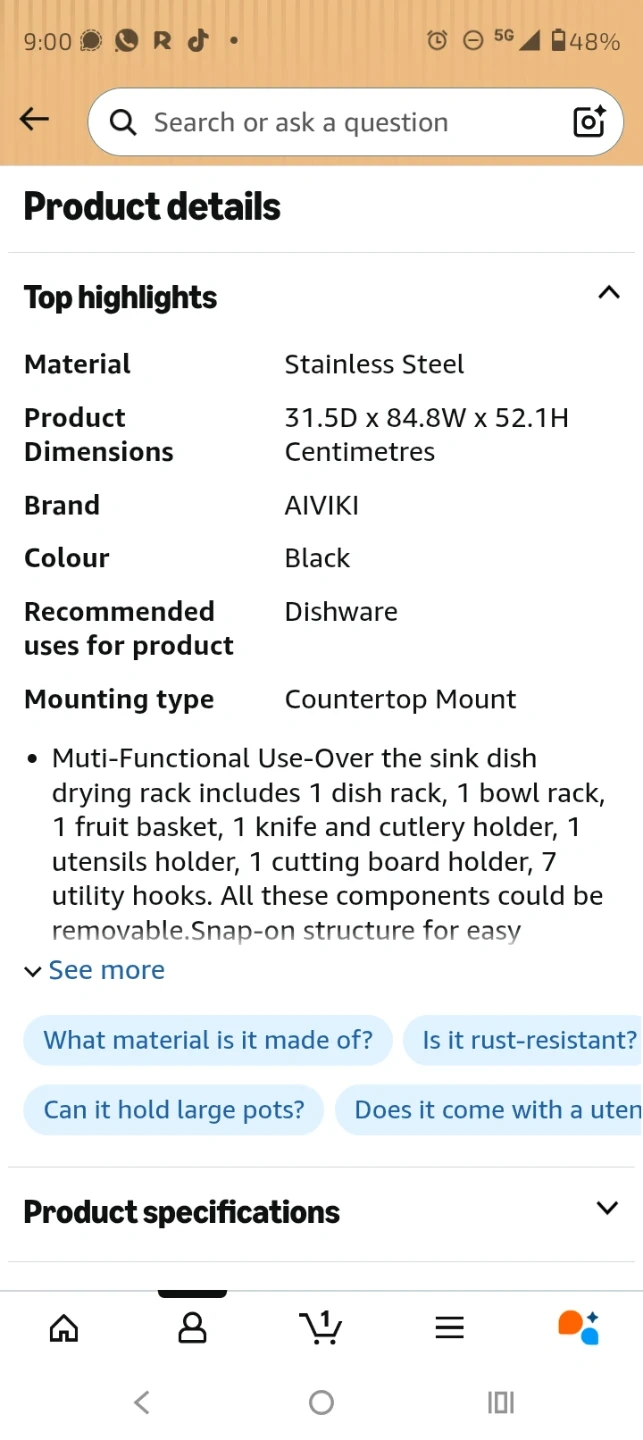Open the hamburger menu icon

(449, 1327)
